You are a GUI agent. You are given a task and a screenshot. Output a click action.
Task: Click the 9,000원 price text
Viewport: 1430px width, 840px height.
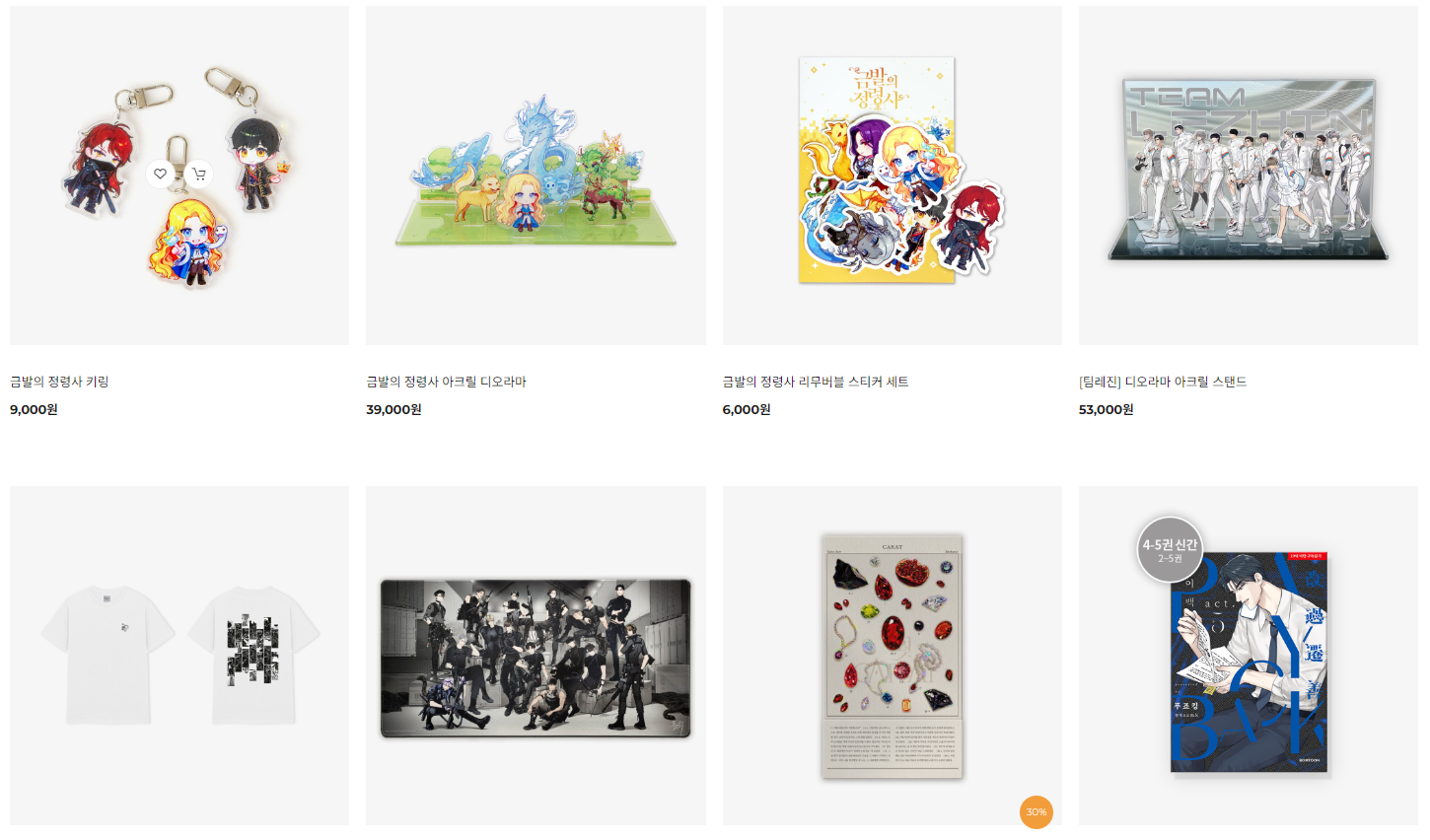pos(34,409)
